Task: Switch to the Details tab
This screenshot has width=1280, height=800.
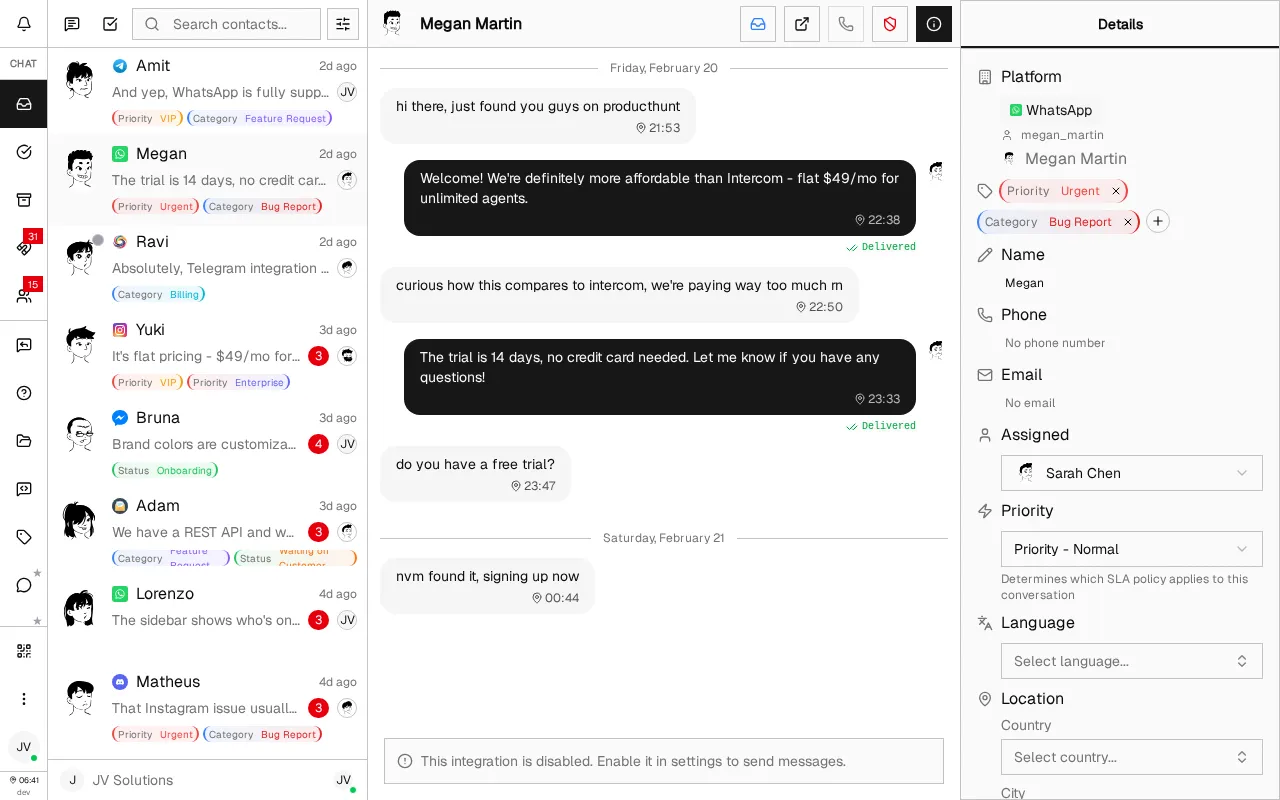Action: coord(1120,24)
